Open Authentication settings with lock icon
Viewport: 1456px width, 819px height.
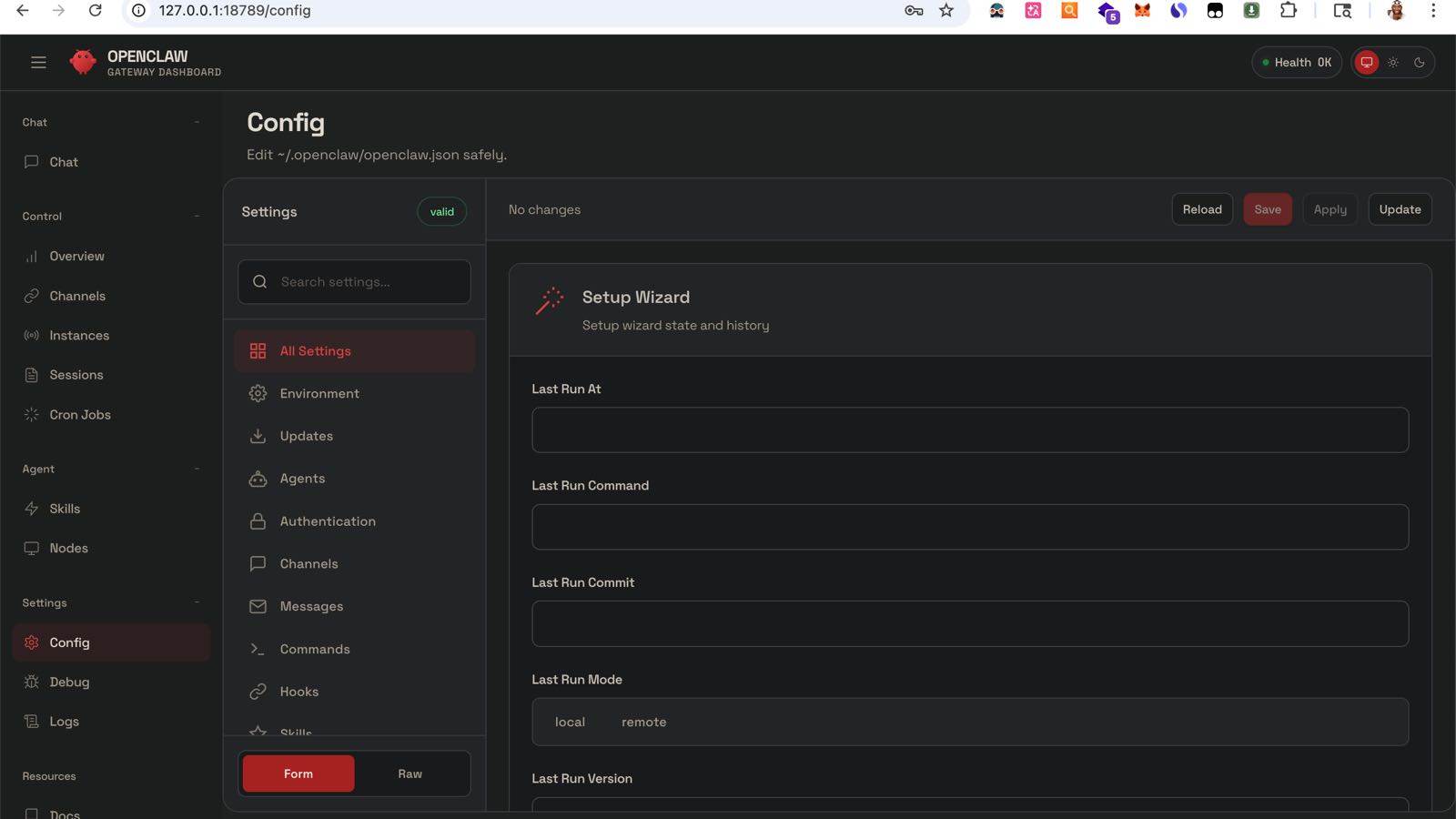328,521
